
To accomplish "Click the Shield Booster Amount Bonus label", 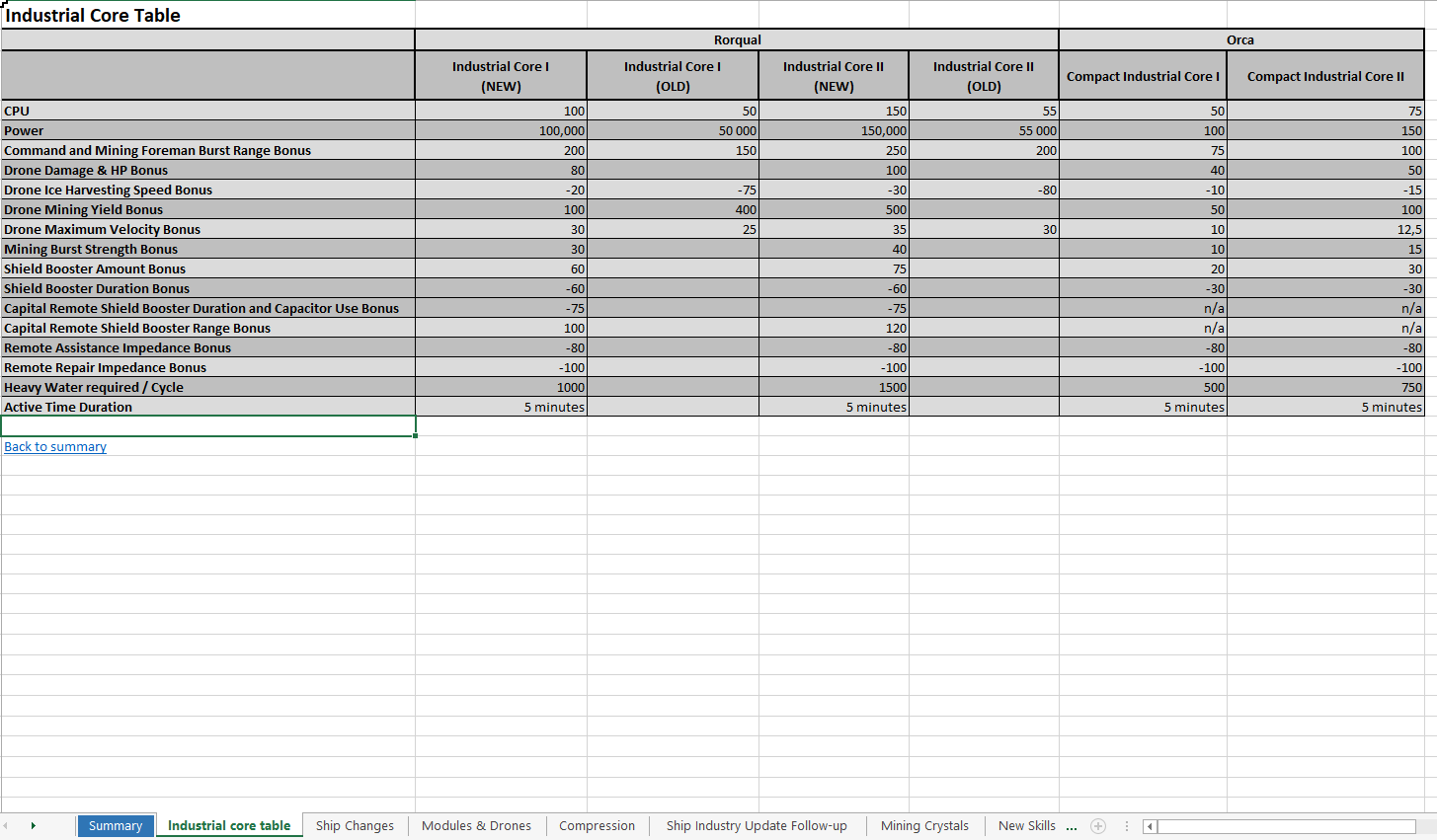I will [207, 268].
